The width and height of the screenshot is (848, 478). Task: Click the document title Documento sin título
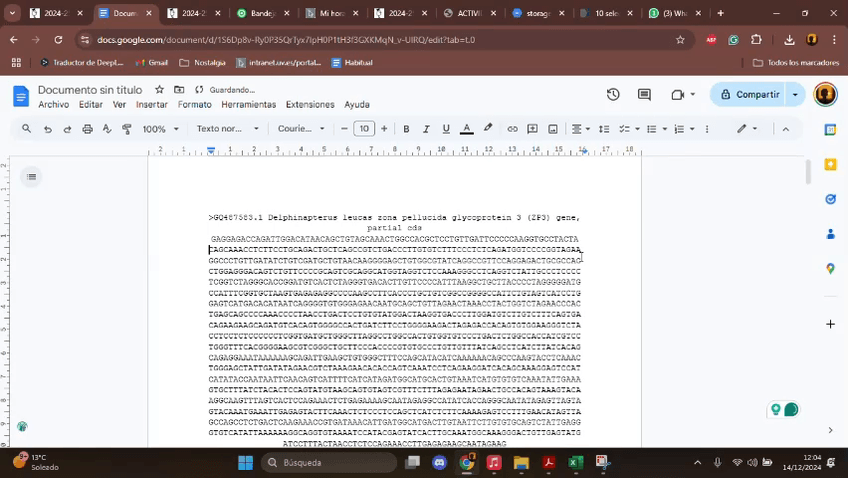(x=90, y=90)
